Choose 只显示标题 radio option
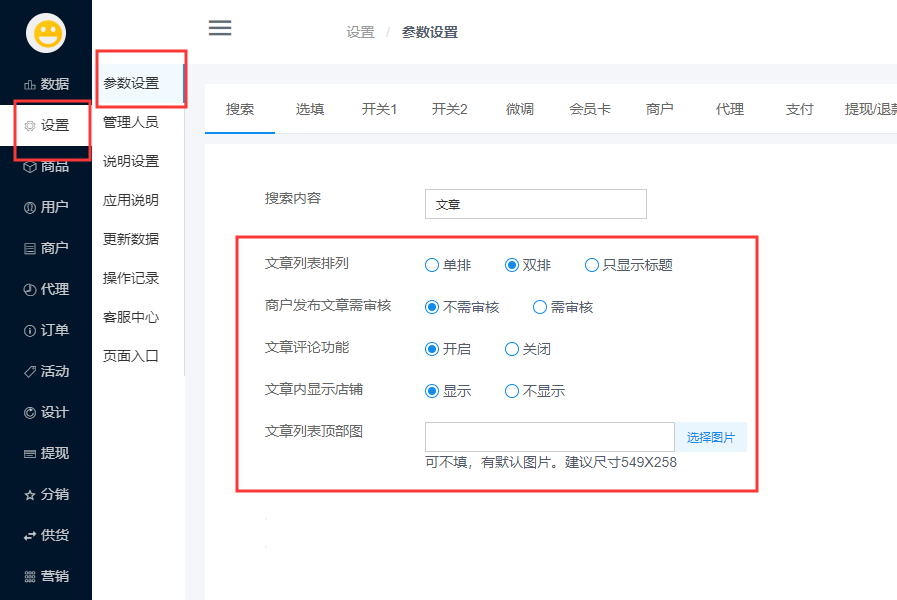This screenshot has height=600, width=897. coord(592,265)
